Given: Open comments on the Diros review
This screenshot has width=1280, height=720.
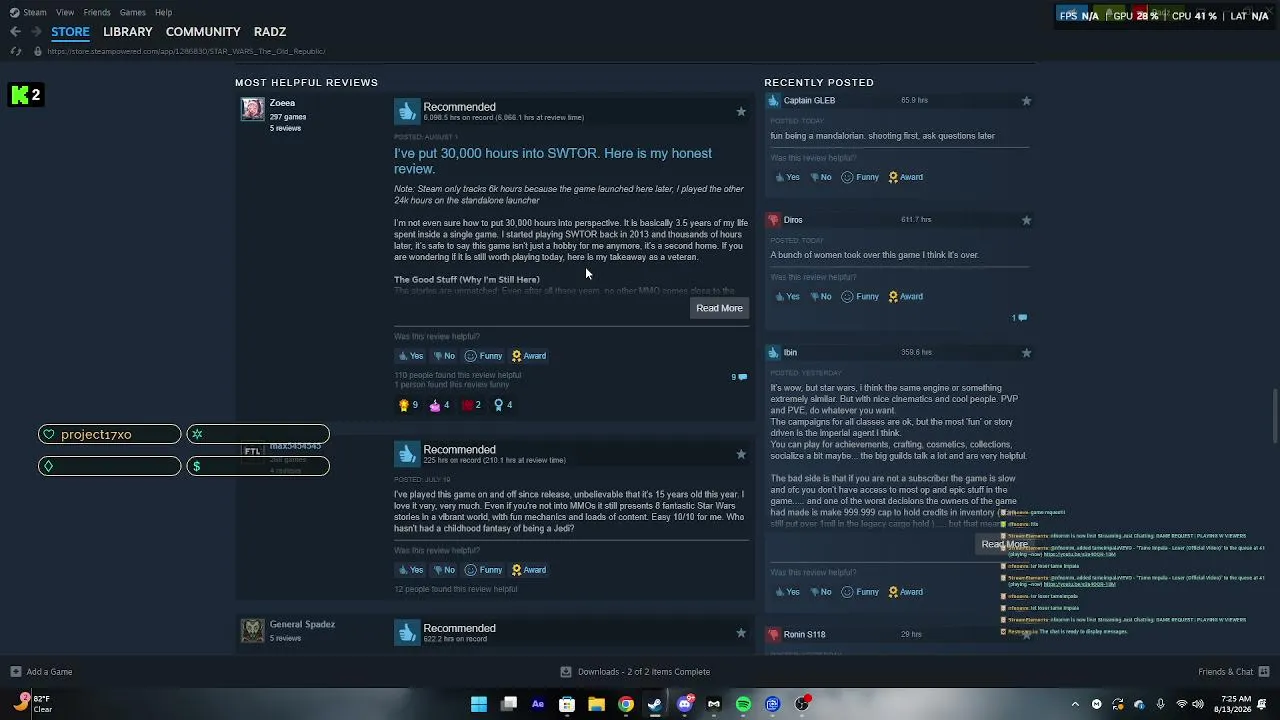Looking at the screenshot, I should 1019,318.
